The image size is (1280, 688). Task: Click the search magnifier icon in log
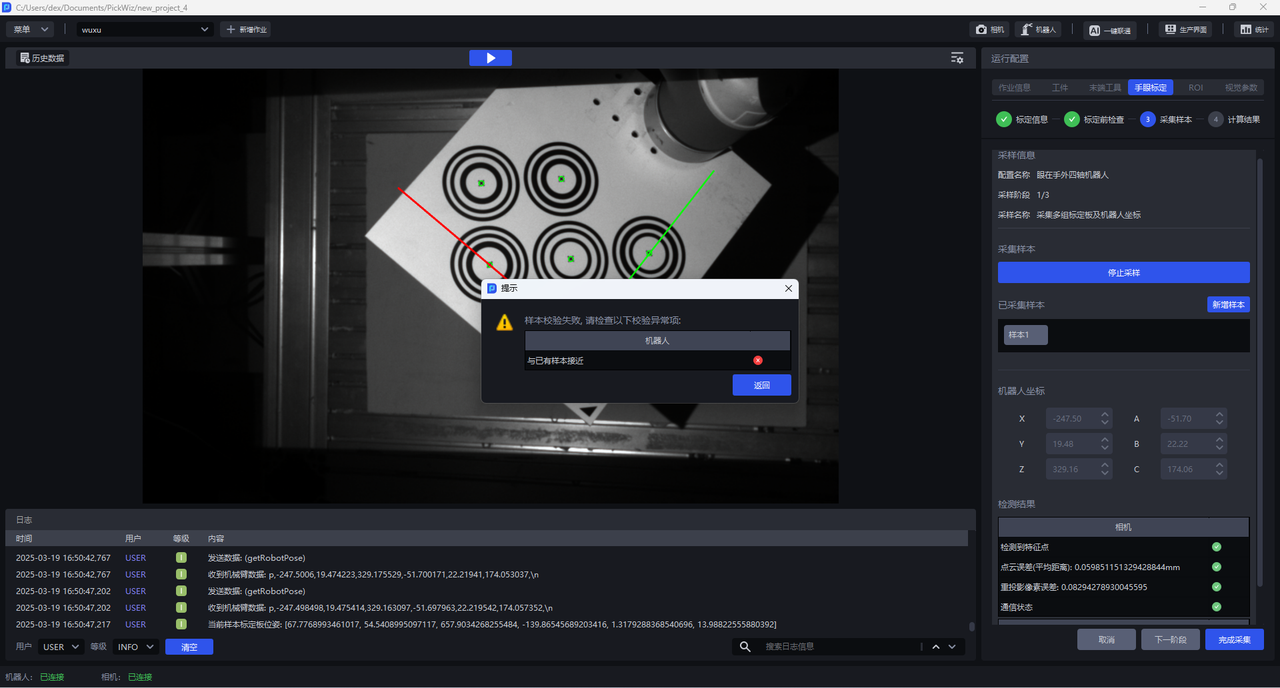[x=745, y=647]
